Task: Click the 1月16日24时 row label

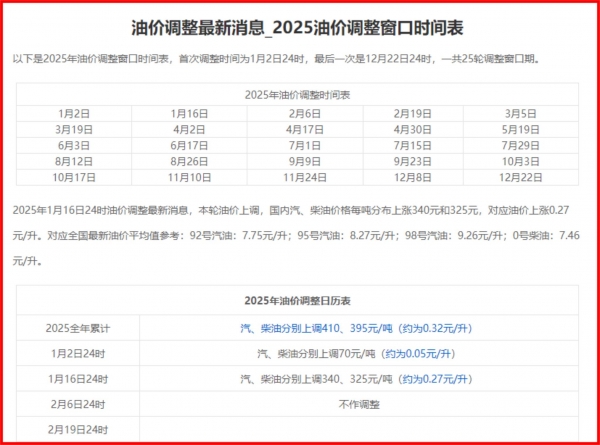Action: click(78, 379)
